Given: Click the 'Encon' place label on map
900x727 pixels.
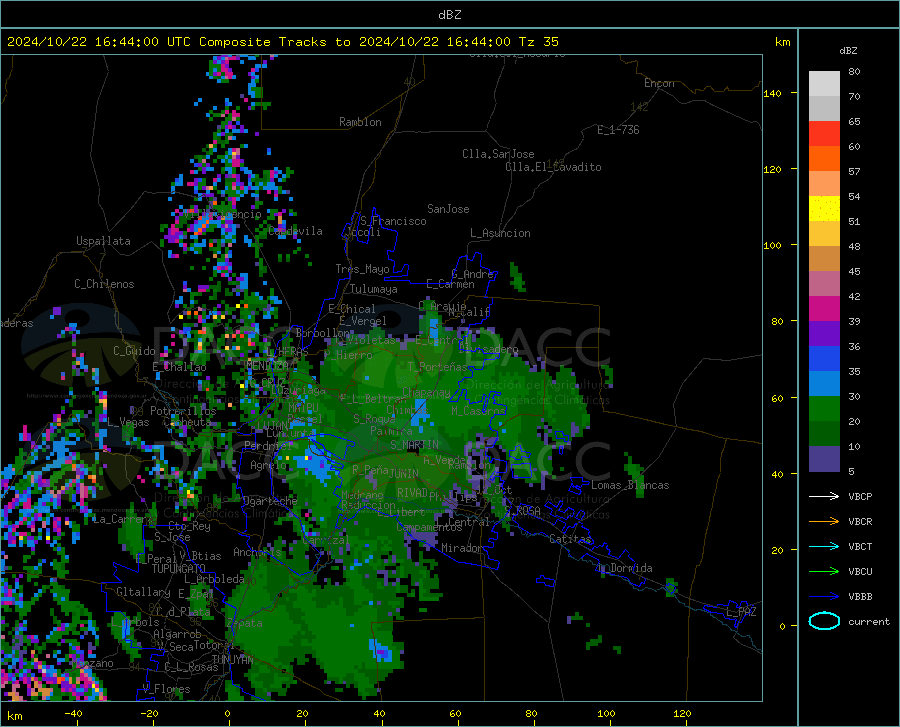Looking at the screenshot, I should pyautogui.click(x=659, y=83).
